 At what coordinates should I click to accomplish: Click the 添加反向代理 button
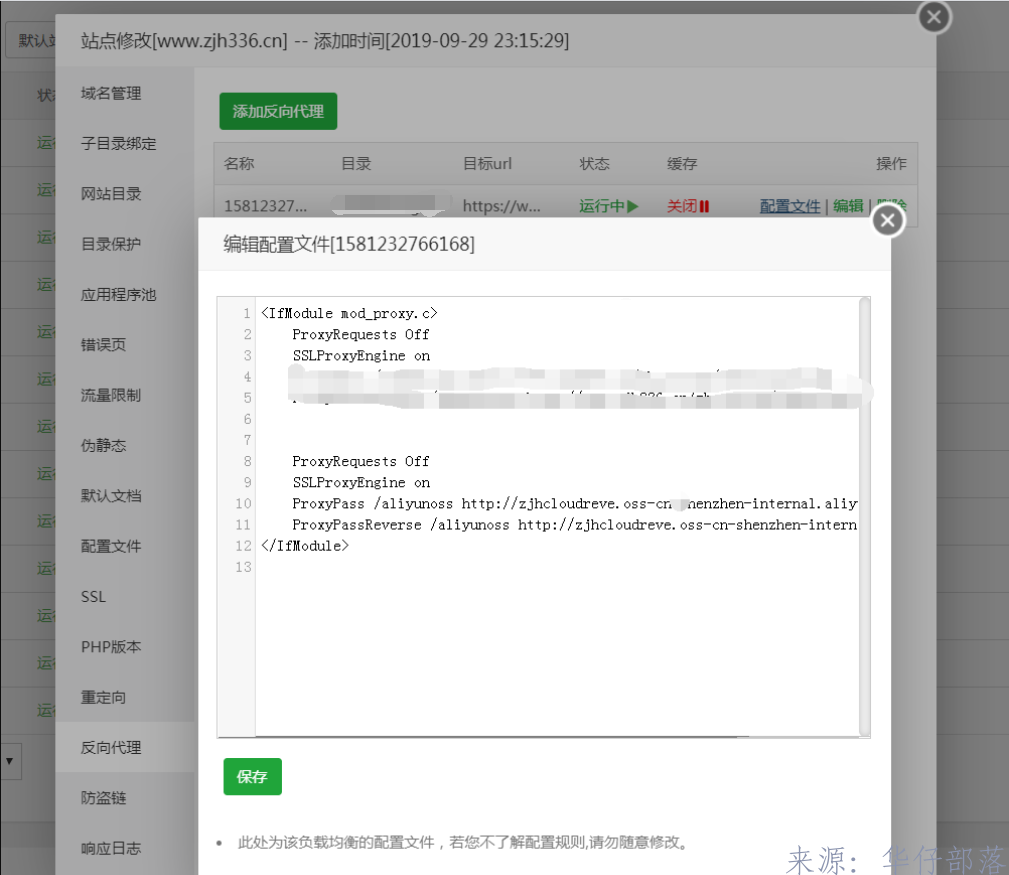point(278,111)
